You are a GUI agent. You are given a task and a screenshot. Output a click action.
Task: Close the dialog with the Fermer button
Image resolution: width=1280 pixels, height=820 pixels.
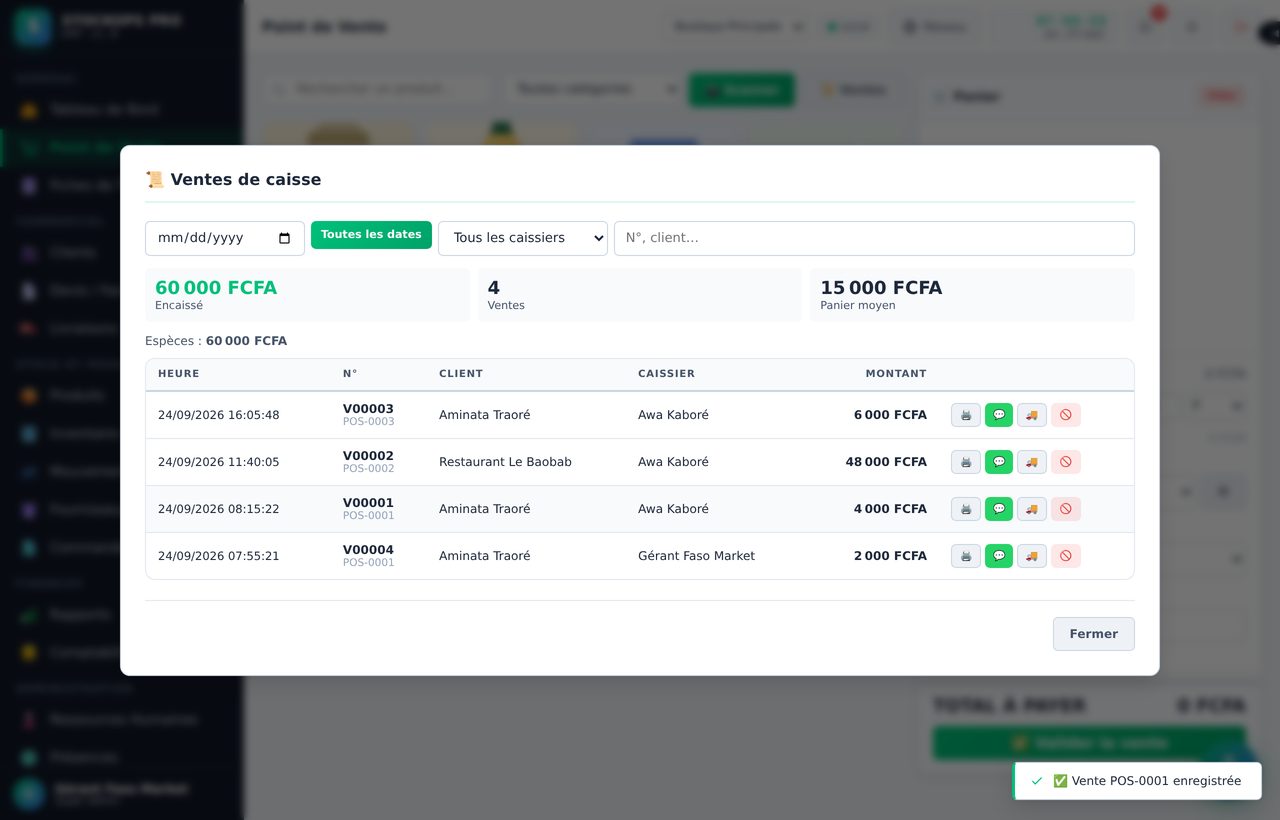point(1094,634)
